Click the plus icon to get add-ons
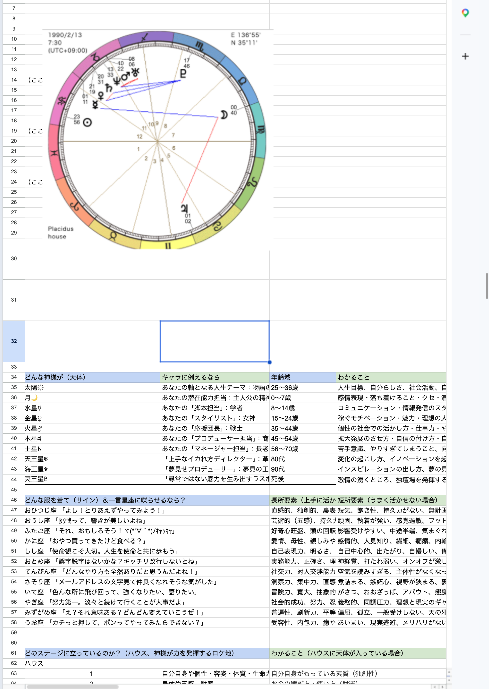 coord(465,56)
